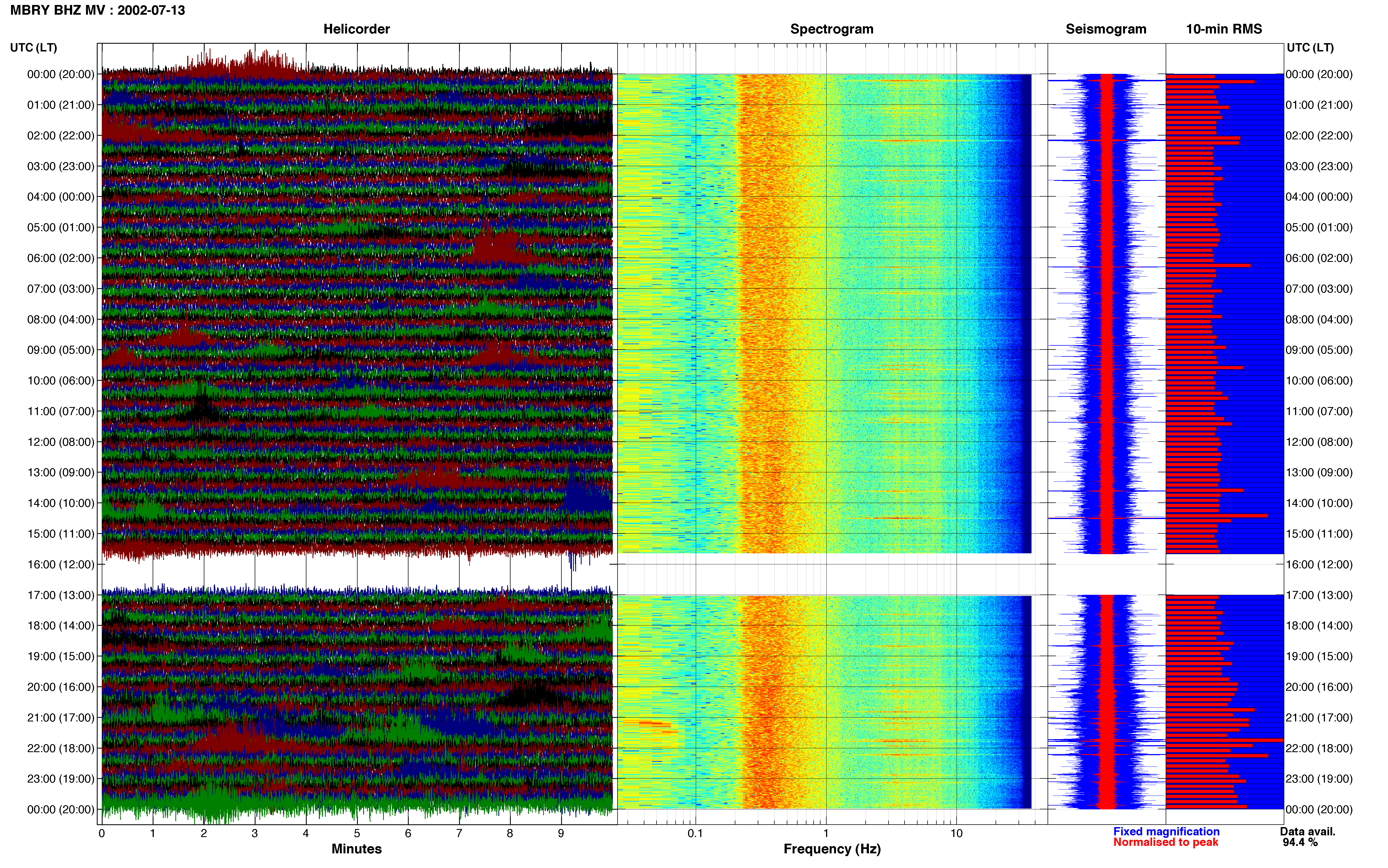Image resolution: width=1388 pixels, height=868 pixels.
Task: Click the 'Seismogram' panel heading
Action: point(1106,29)
